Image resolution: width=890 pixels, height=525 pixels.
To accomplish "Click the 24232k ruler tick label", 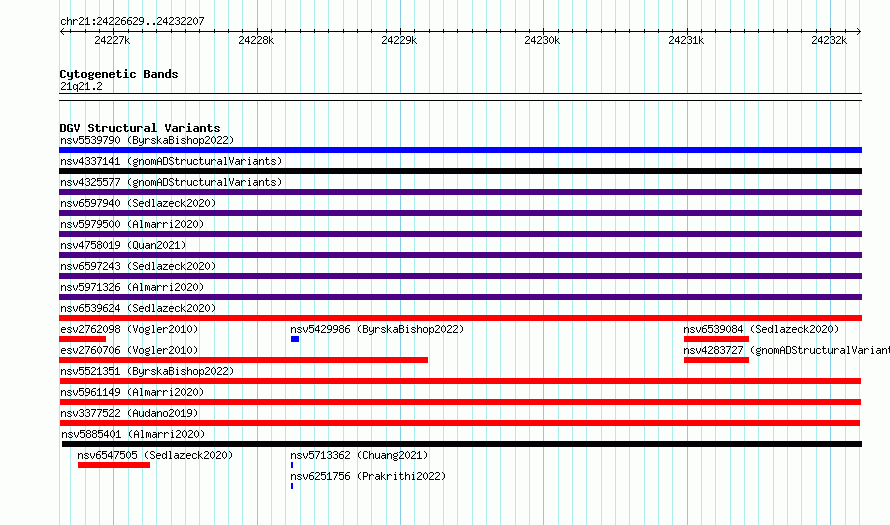I will pos(829,40).
